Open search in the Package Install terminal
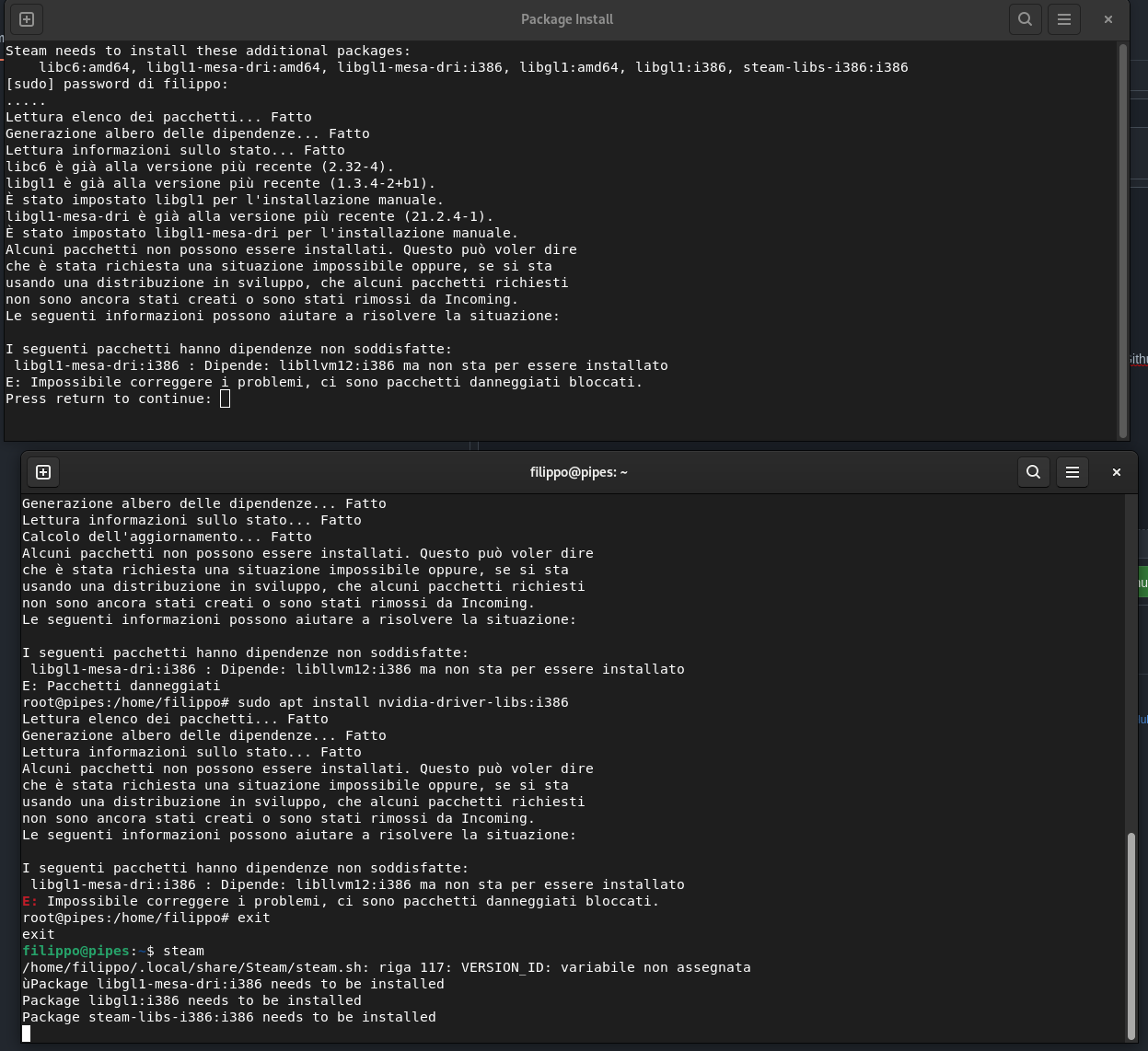The width and height of the screenshot is (1148, 1051). coord(1026,18)
